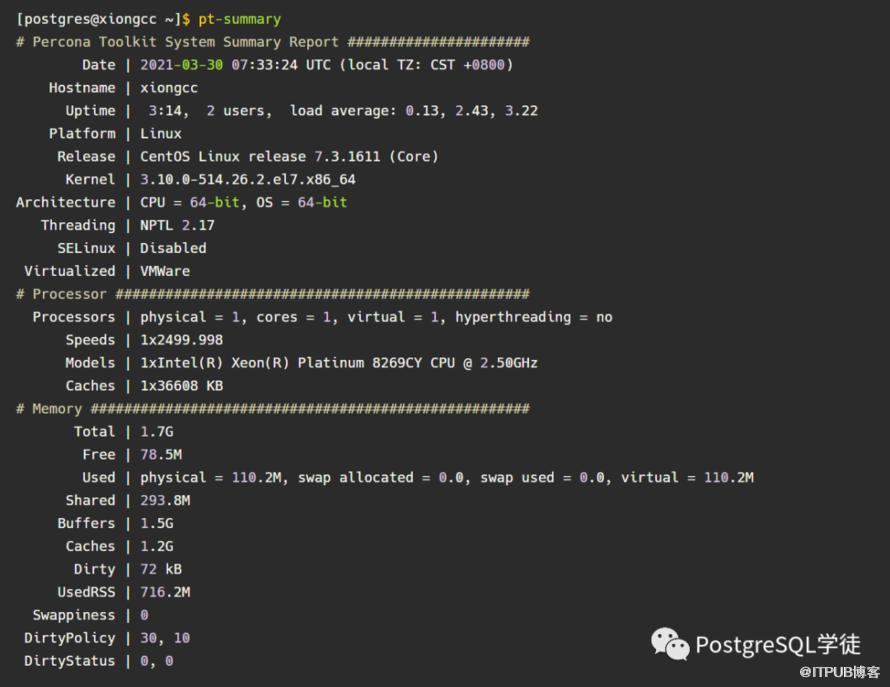Click the Total memory value 1.7G
Image resolution: width=890 pixels, height=687 pixels.
(156, 432)
